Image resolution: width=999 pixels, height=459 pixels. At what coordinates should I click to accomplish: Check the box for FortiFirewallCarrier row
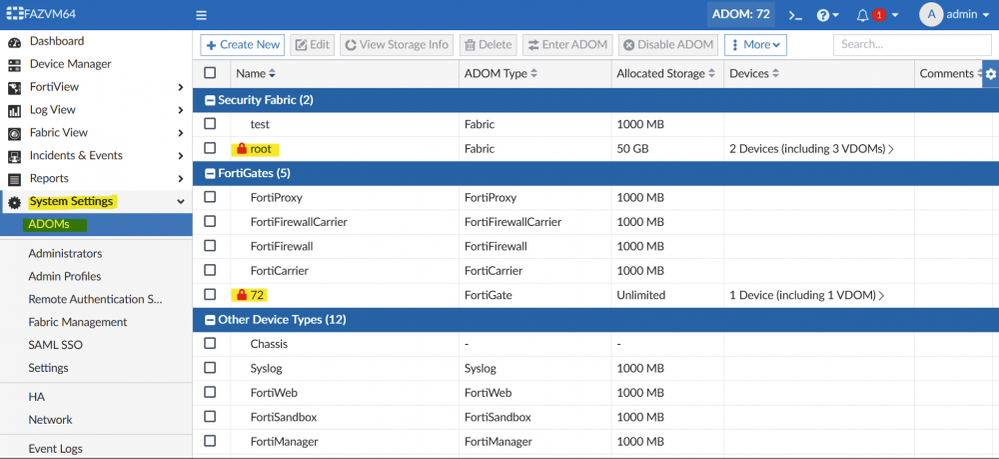pos(210,221)
